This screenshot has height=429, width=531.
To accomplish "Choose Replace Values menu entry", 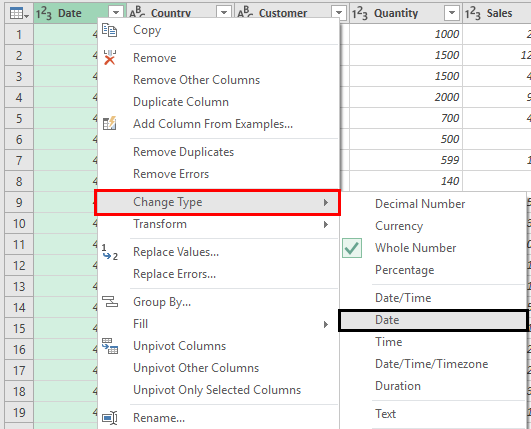I will (x=176, y=252).
